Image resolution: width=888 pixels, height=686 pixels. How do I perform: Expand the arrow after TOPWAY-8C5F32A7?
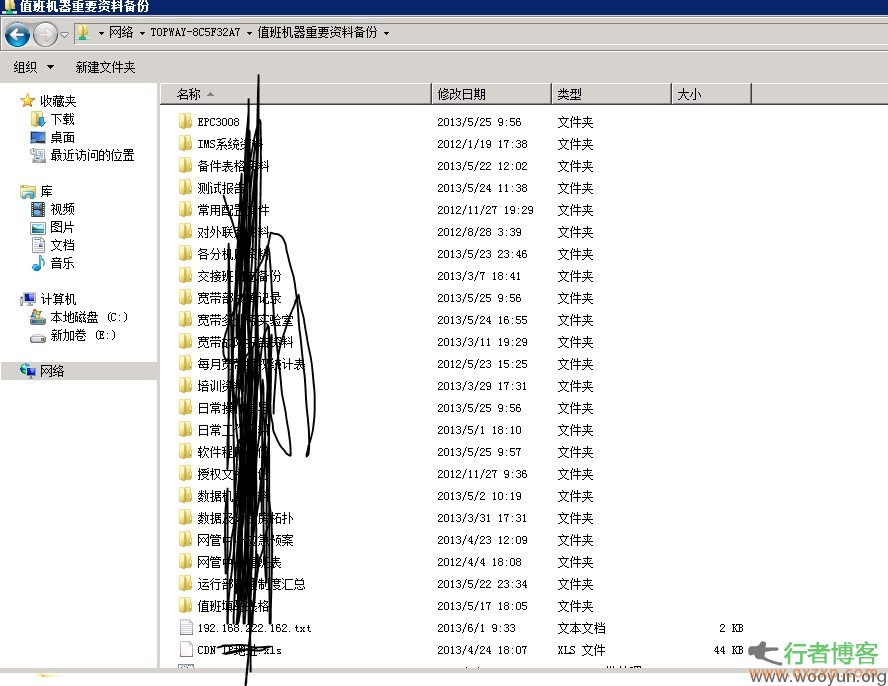coord(249,33)
